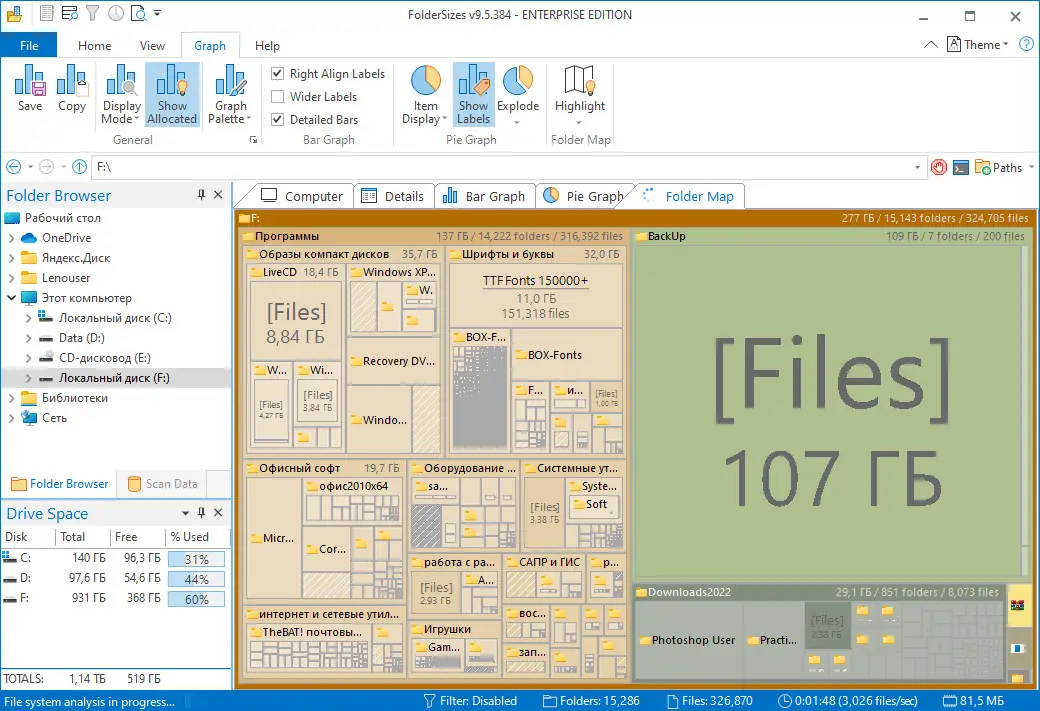Screen dimensions: 1040x711
Task: Click the Downloads2022 folder header in map
Action: [819, 592]
